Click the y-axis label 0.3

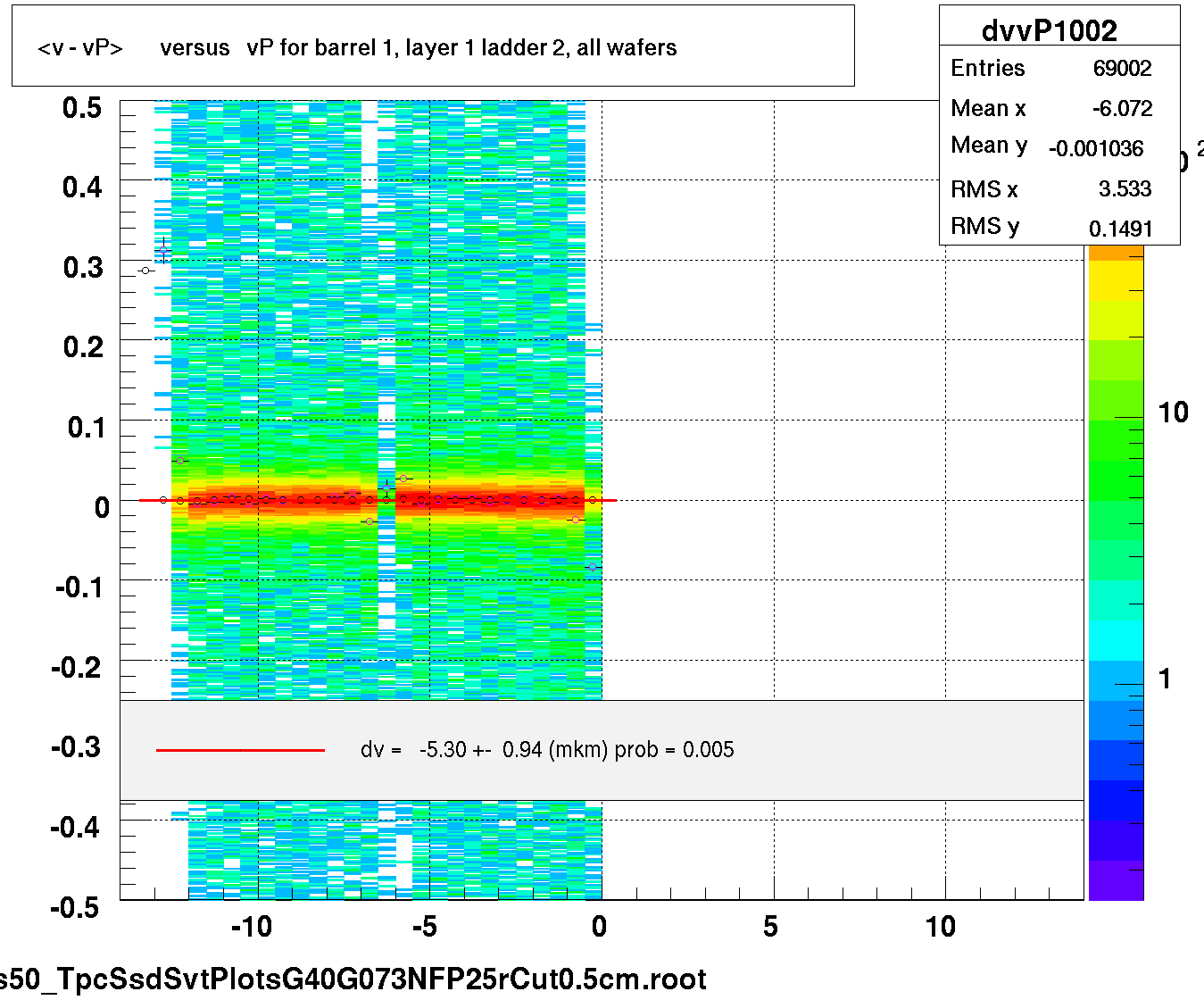(82, 268)
